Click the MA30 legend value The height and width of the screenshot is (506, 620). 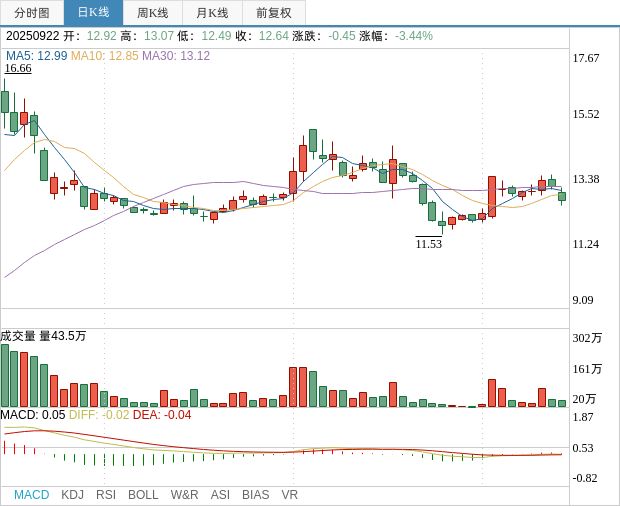point(176,55)
